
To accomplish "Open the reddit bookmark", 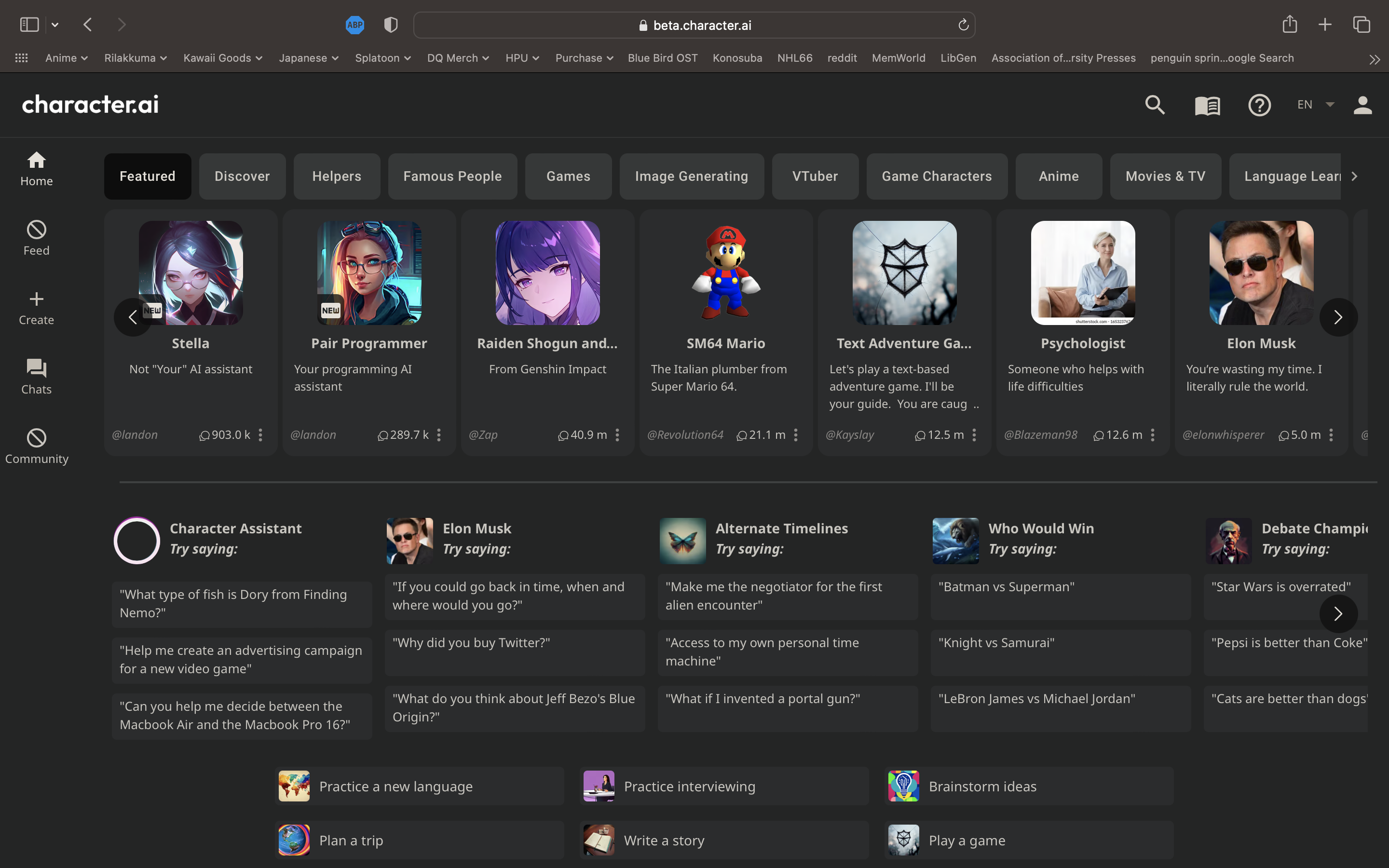I will 842,58.
